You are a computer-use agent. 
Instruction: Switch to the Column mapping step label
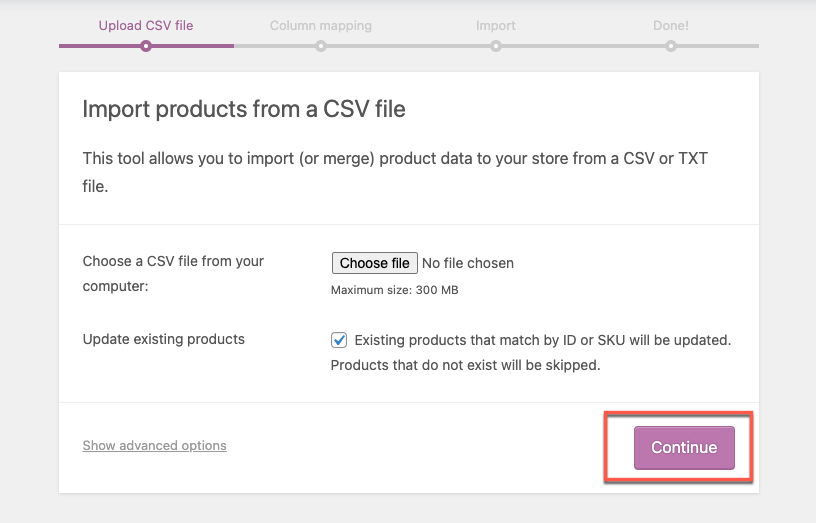[320, 25]
